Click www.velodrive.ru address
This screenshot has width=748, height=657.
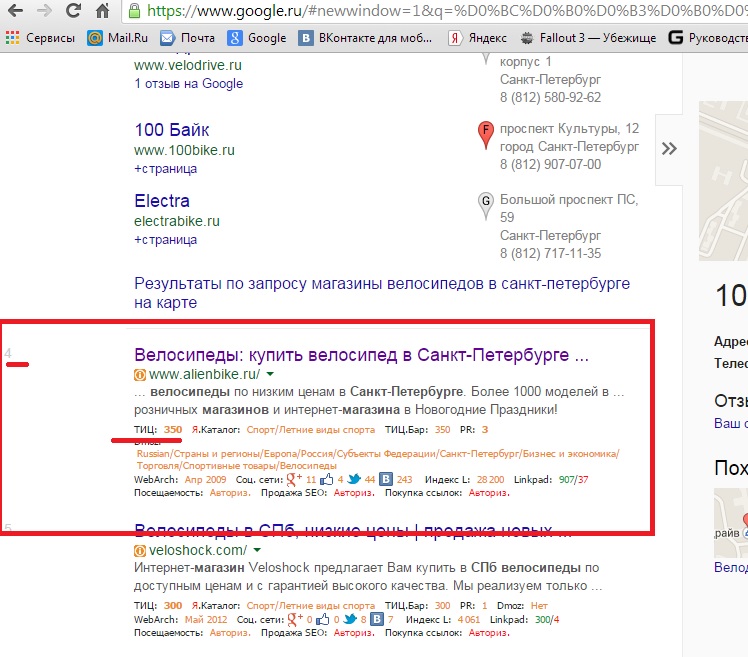point(188,65)
